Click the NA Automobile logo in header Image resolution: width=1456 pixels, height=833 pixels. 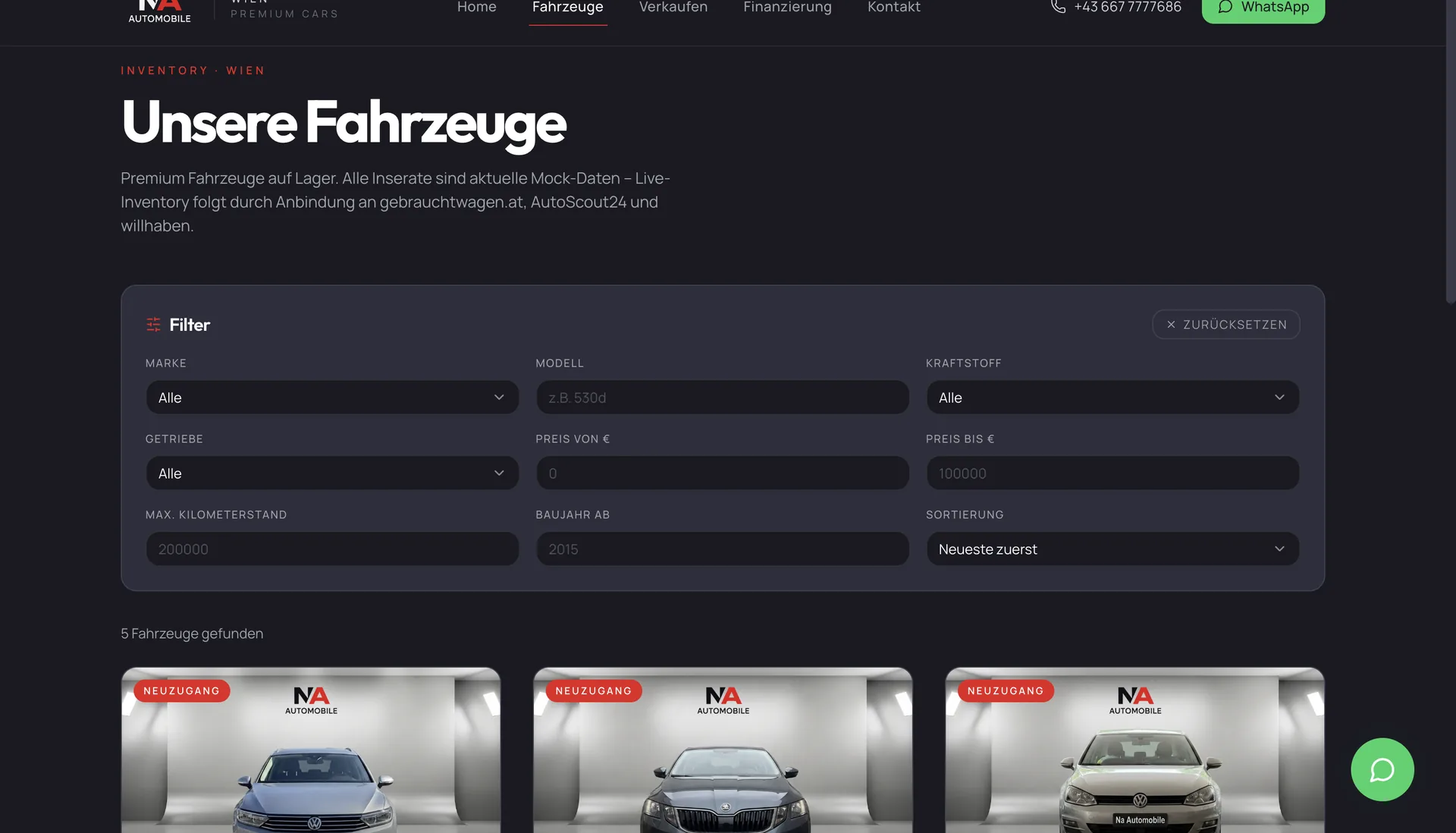pyautogui.click(x=160, y=11)
